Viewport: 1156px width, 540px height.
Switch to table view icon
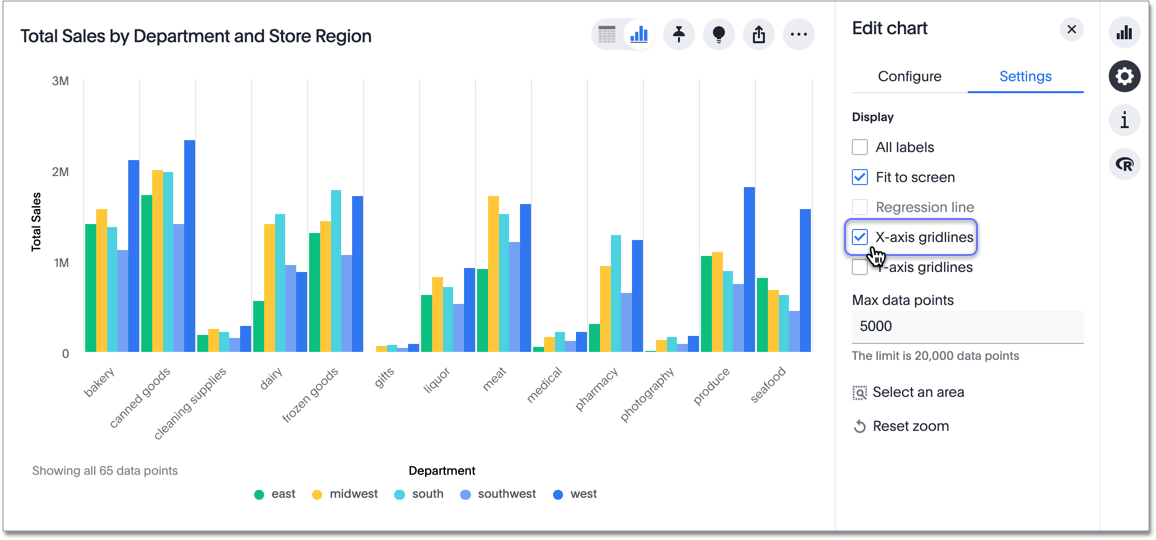(x=607, y=35)
